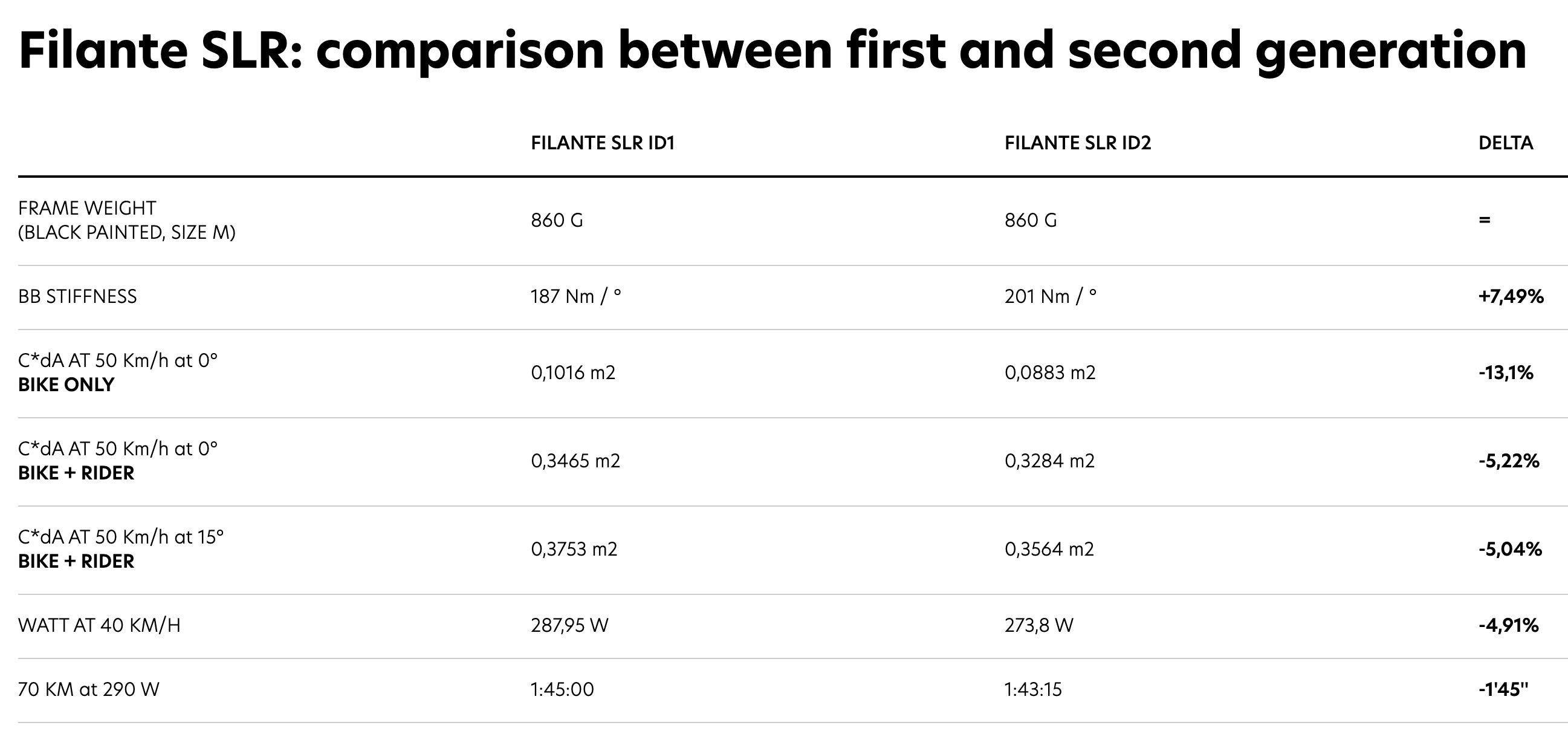Select the 273,8 W value
Screen dimensions: 1568x734
click(x=1039, y=626)
